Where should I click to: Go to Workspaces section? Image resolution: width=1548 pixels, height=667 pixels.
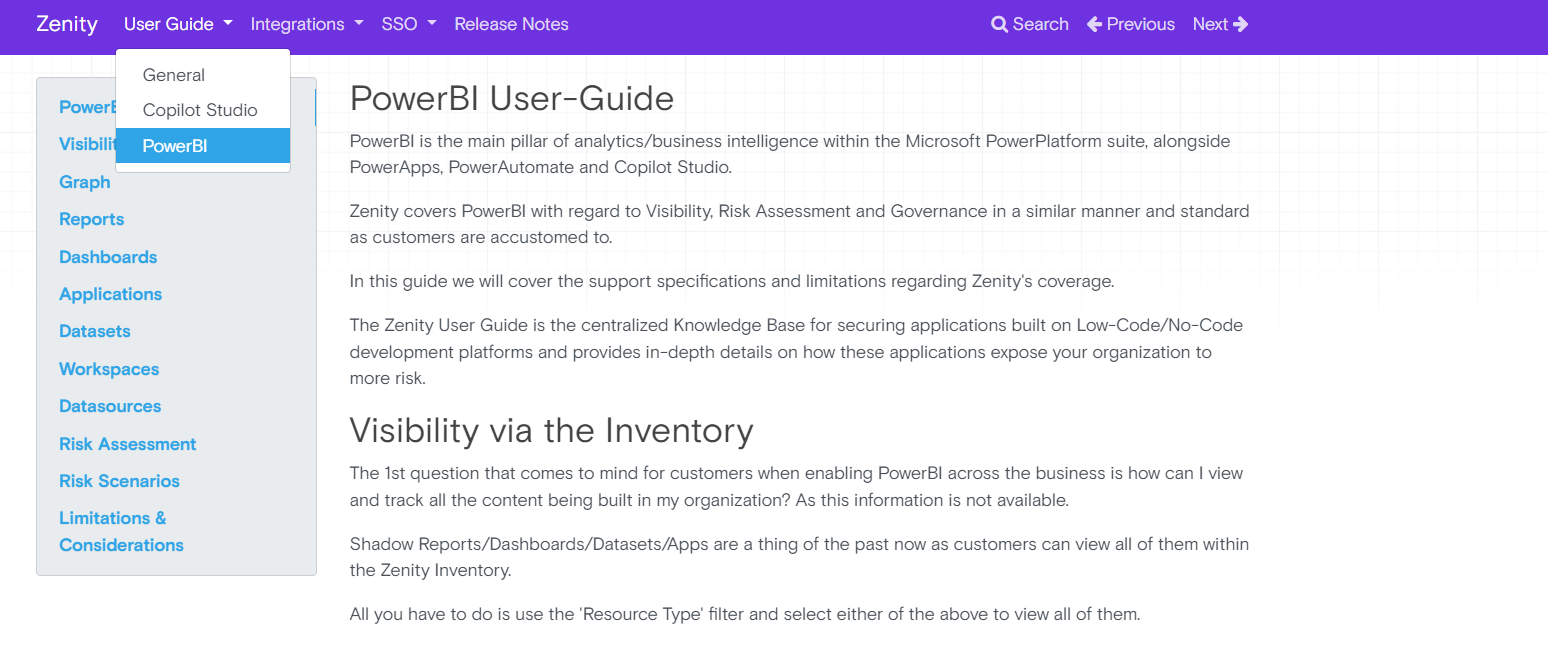[109, 369]
